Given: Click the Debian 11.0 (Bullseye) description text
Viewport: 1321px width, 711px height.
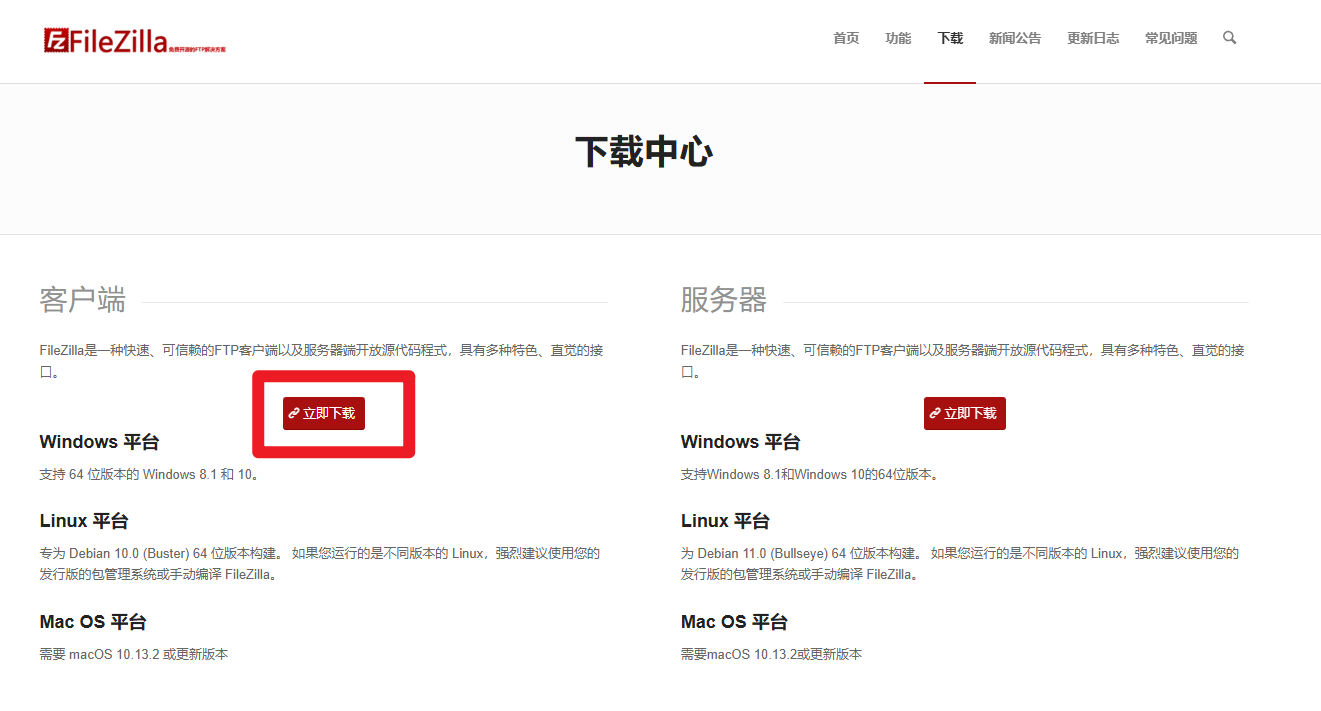Looking at the screenshot, I should pos(960,564).
